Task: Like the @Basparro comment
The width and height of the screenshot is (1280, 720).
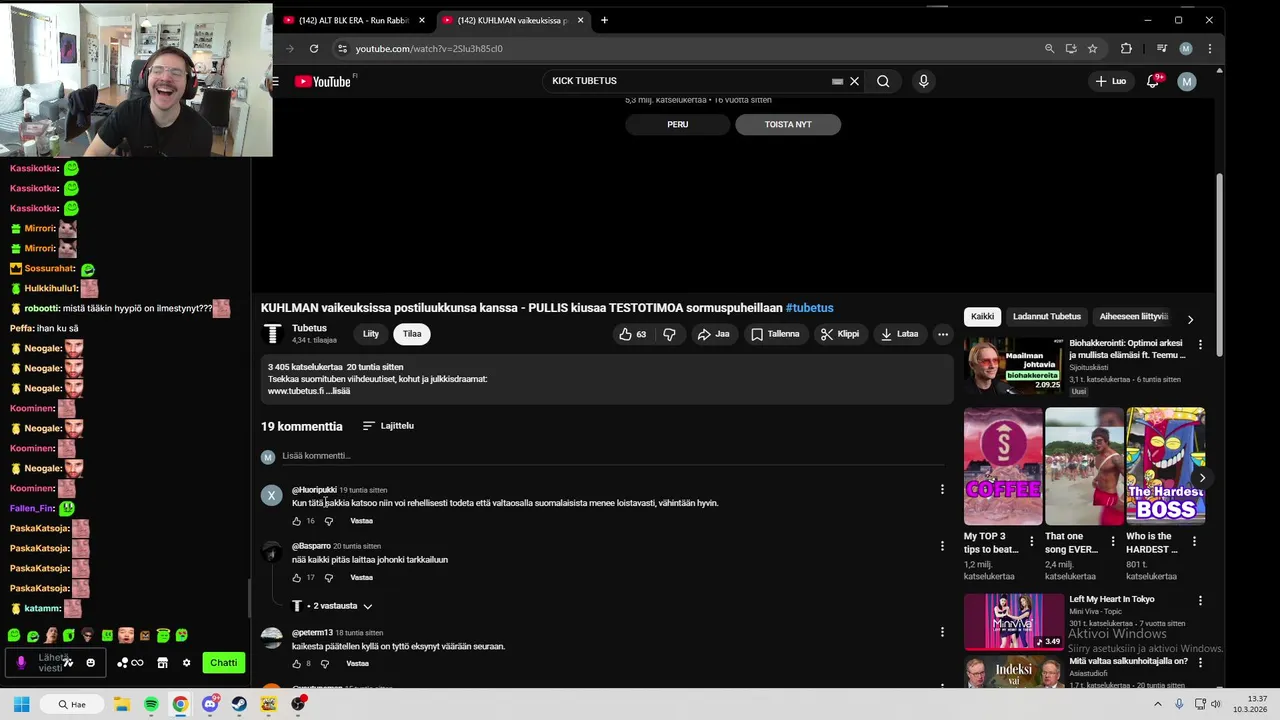Action: pos(296,578)
